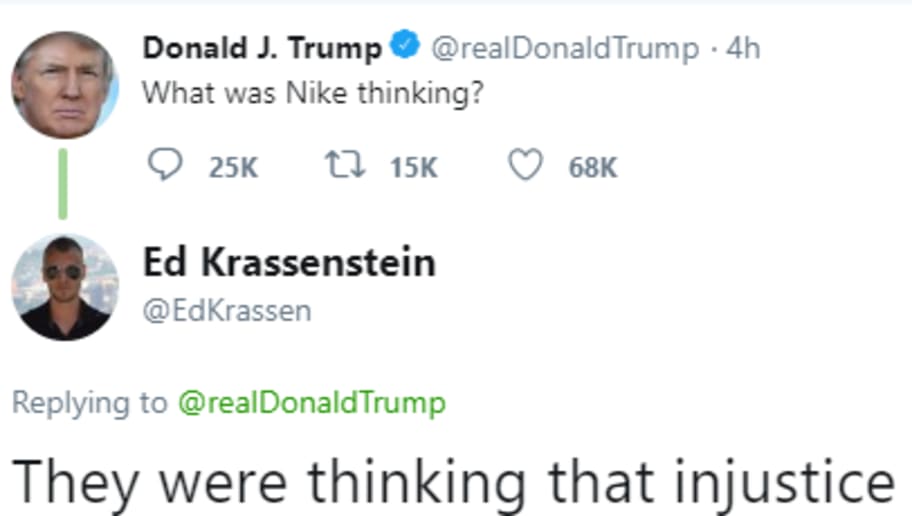Retweet Donald J. Trump's Nike tweet
The height and width of the screenshot is (516, 912).
[345, 165]
